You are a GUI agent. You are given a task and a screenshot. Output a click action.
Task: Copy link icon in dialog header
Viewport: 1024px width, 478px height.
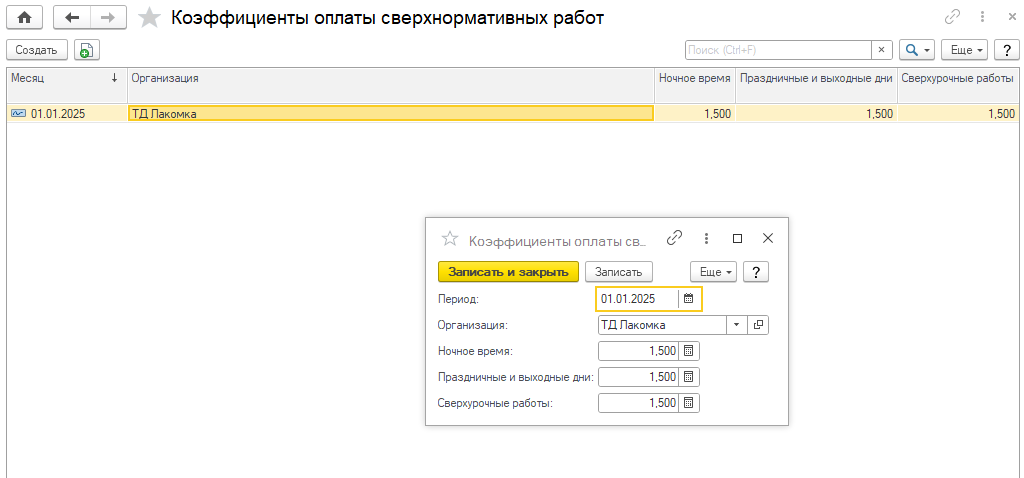[675, 239]
